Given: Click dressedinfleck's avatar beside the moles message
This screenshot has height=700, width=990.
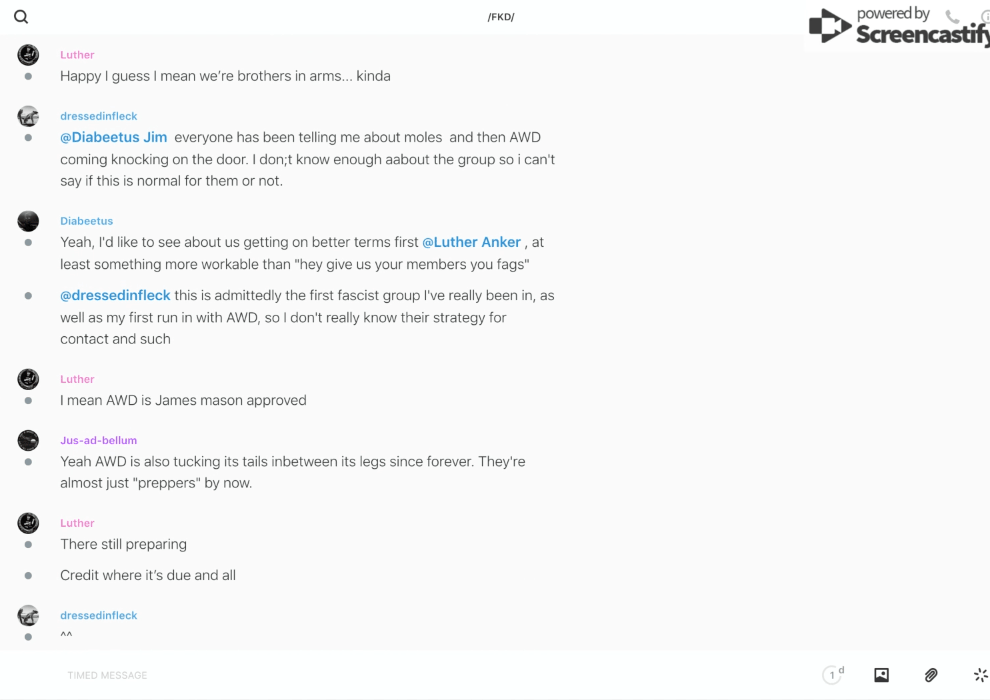Looking at the screenshot, I should click(28, 116).
